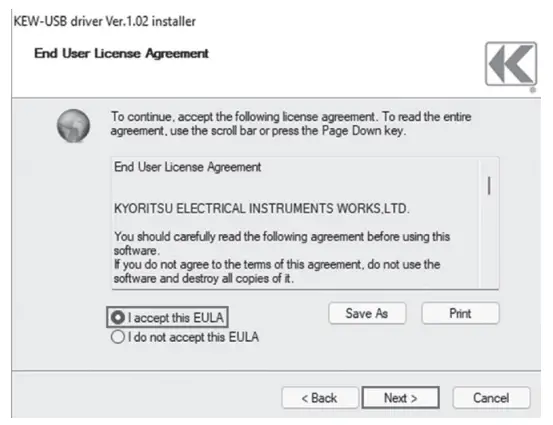Click 'If you do not agree to the terms' line
553x425 pixels.
click(277, 264)
